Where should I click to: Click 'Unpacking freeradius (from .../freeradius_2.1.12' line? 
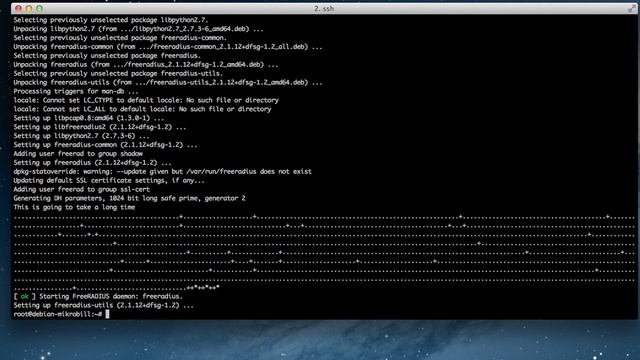[146, 64]
